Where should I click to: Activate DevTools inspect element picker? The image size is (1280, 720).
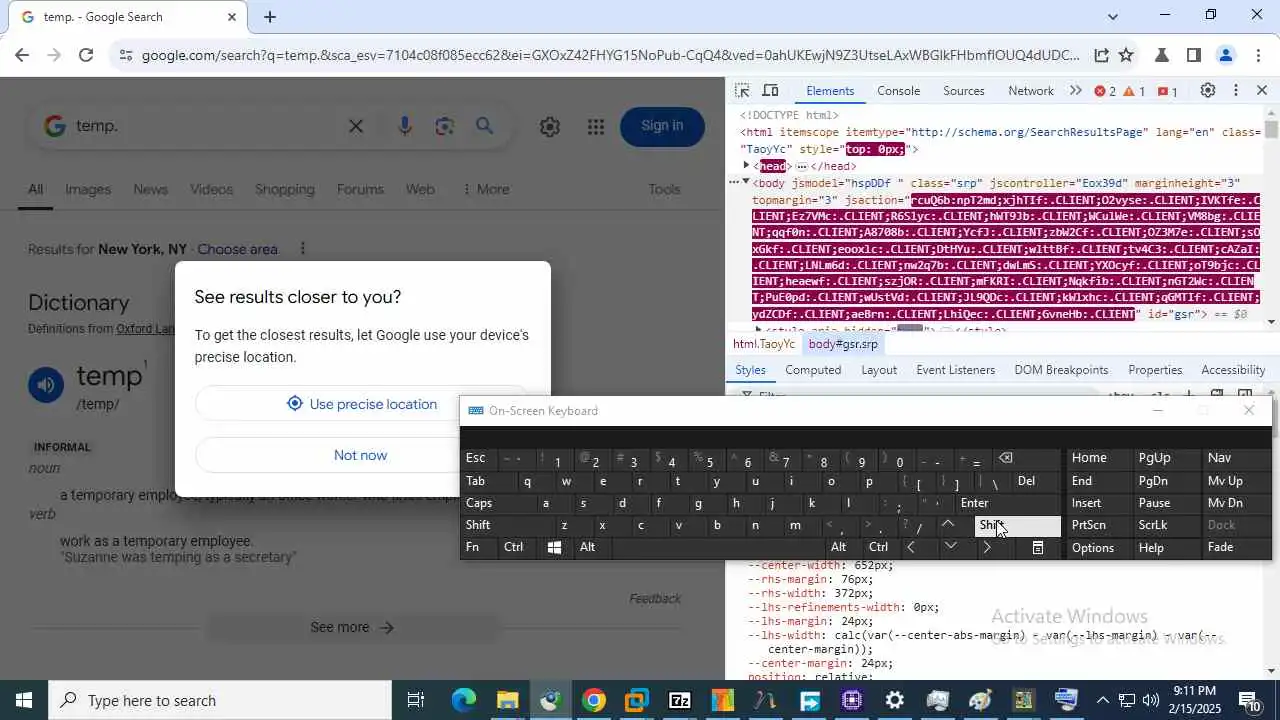coord(742,91)
